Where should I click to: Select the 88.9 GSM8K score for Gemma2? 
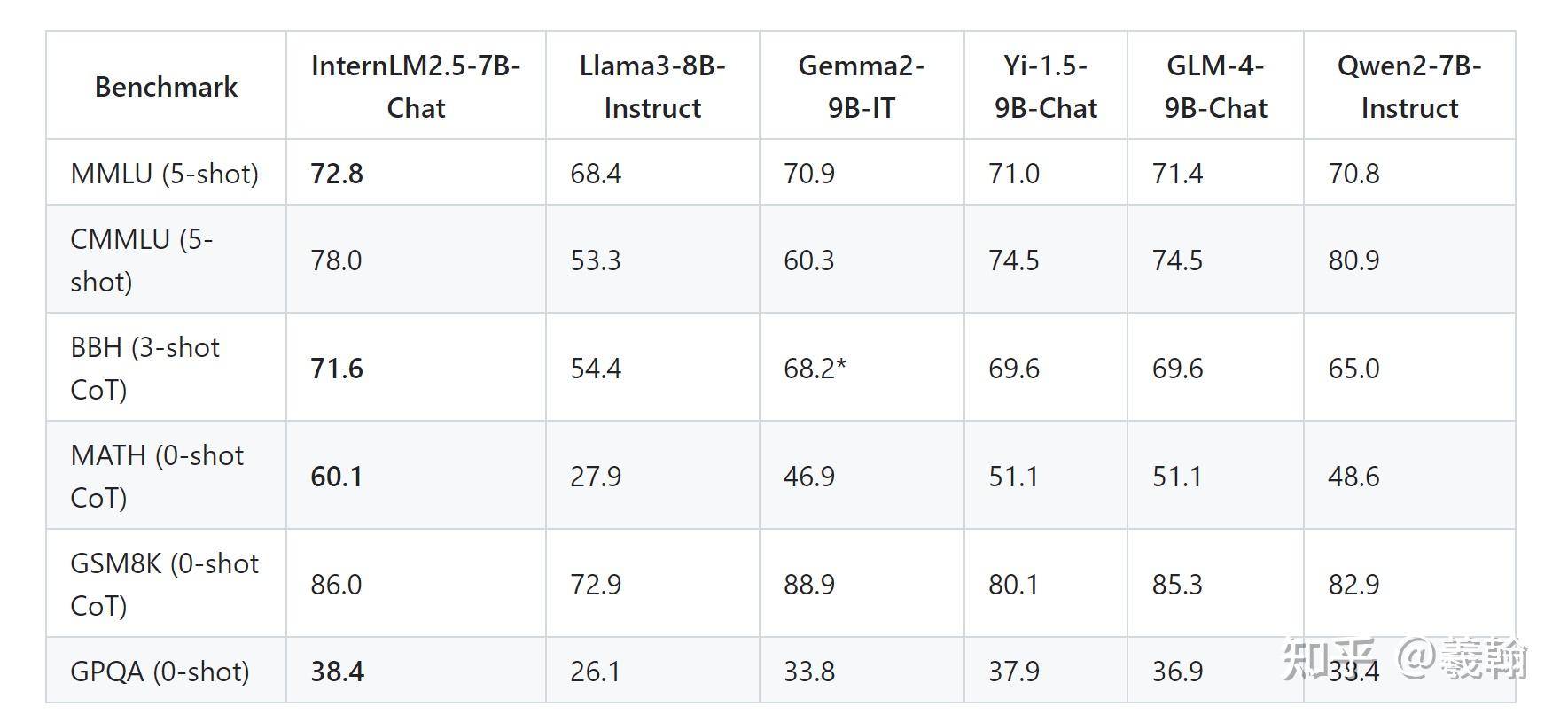coord(809,585)
